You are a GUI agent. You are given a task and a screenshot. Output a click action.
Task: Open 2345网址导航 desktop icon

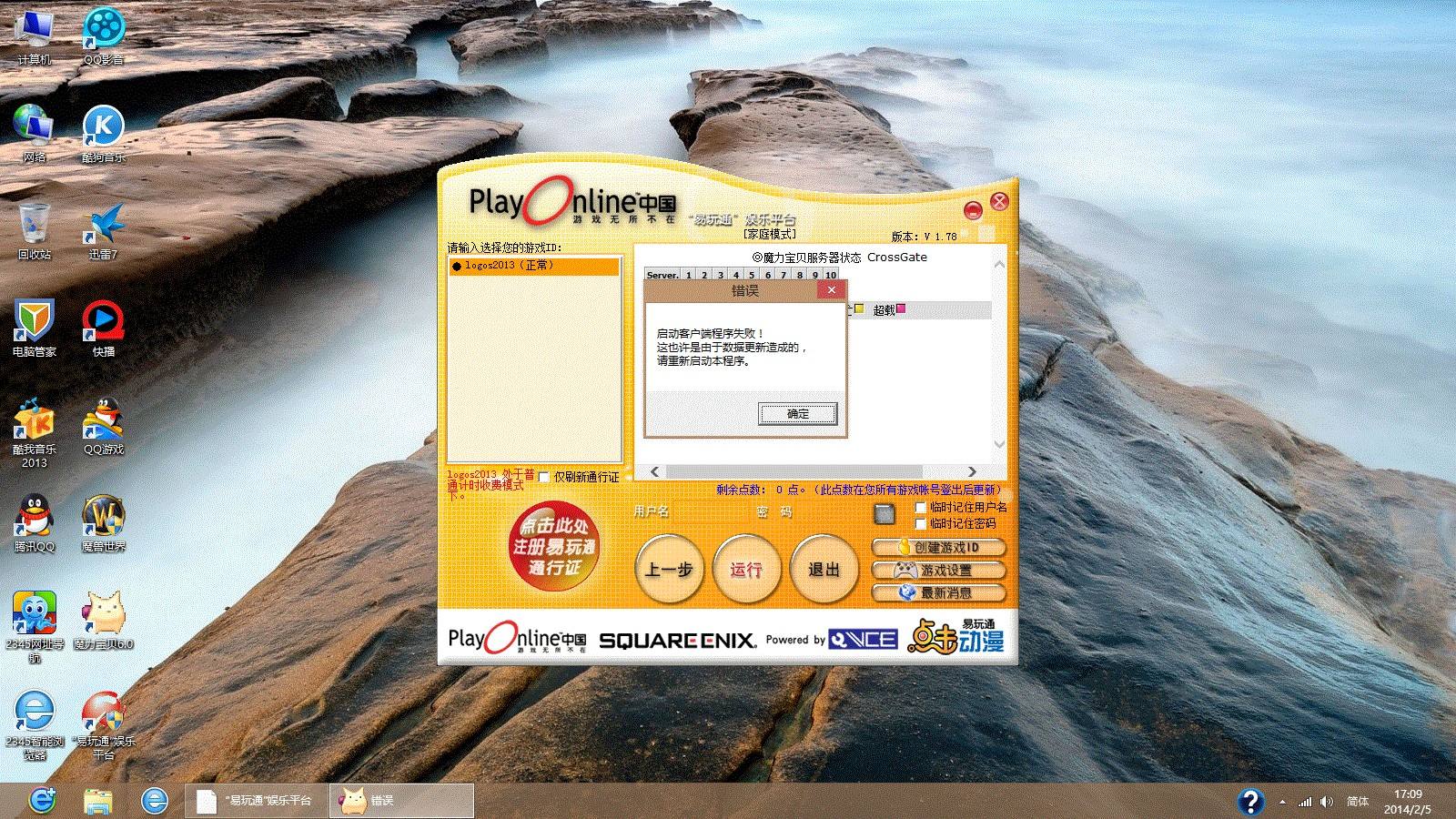coord(35,628)
